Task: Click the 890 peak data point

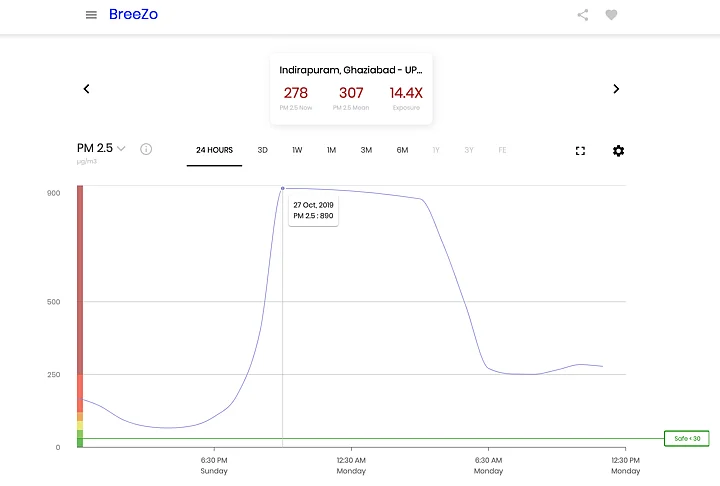Action: 282,188
